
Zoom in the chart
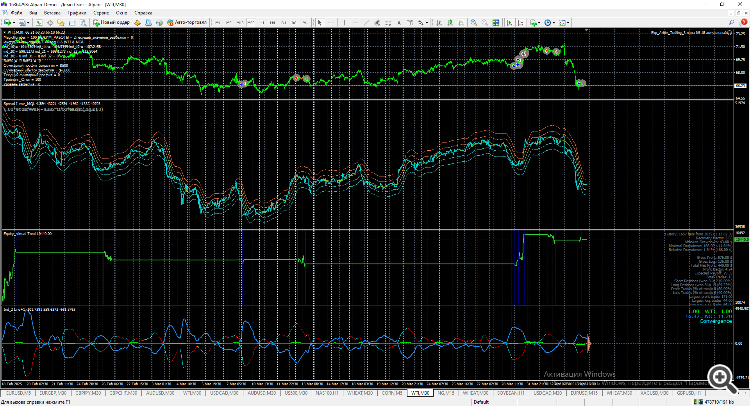[474, 22]
